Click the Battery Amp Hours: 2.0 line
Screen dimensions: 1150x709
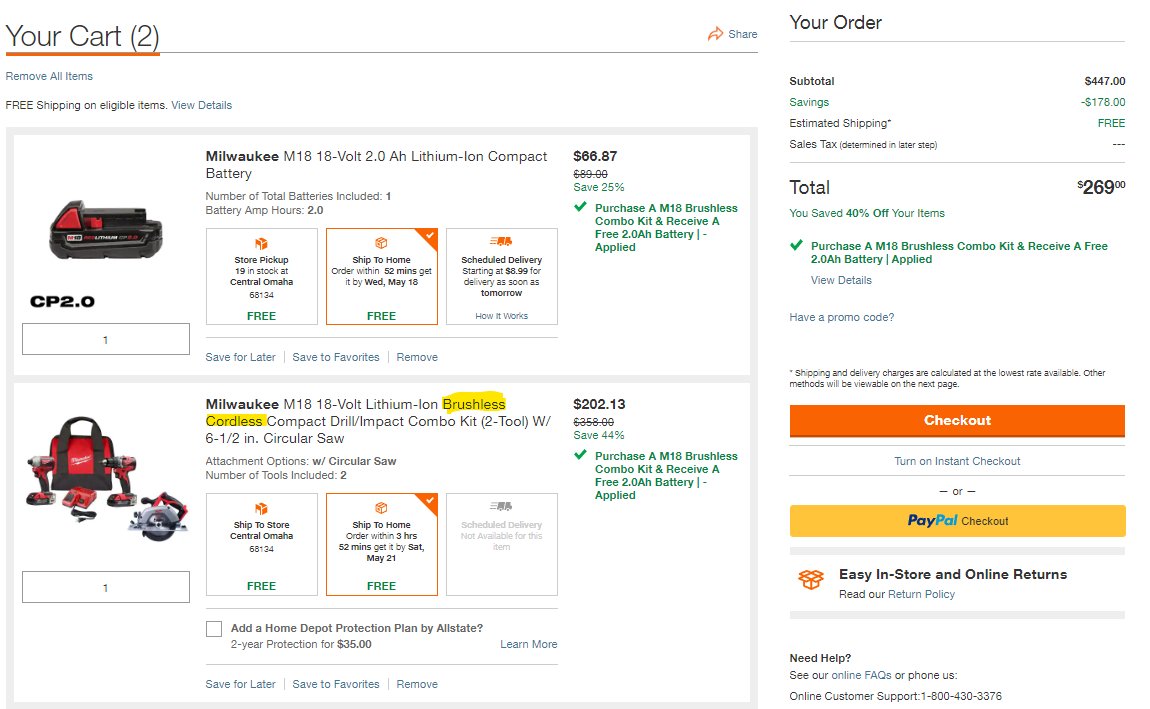(264, 210)
